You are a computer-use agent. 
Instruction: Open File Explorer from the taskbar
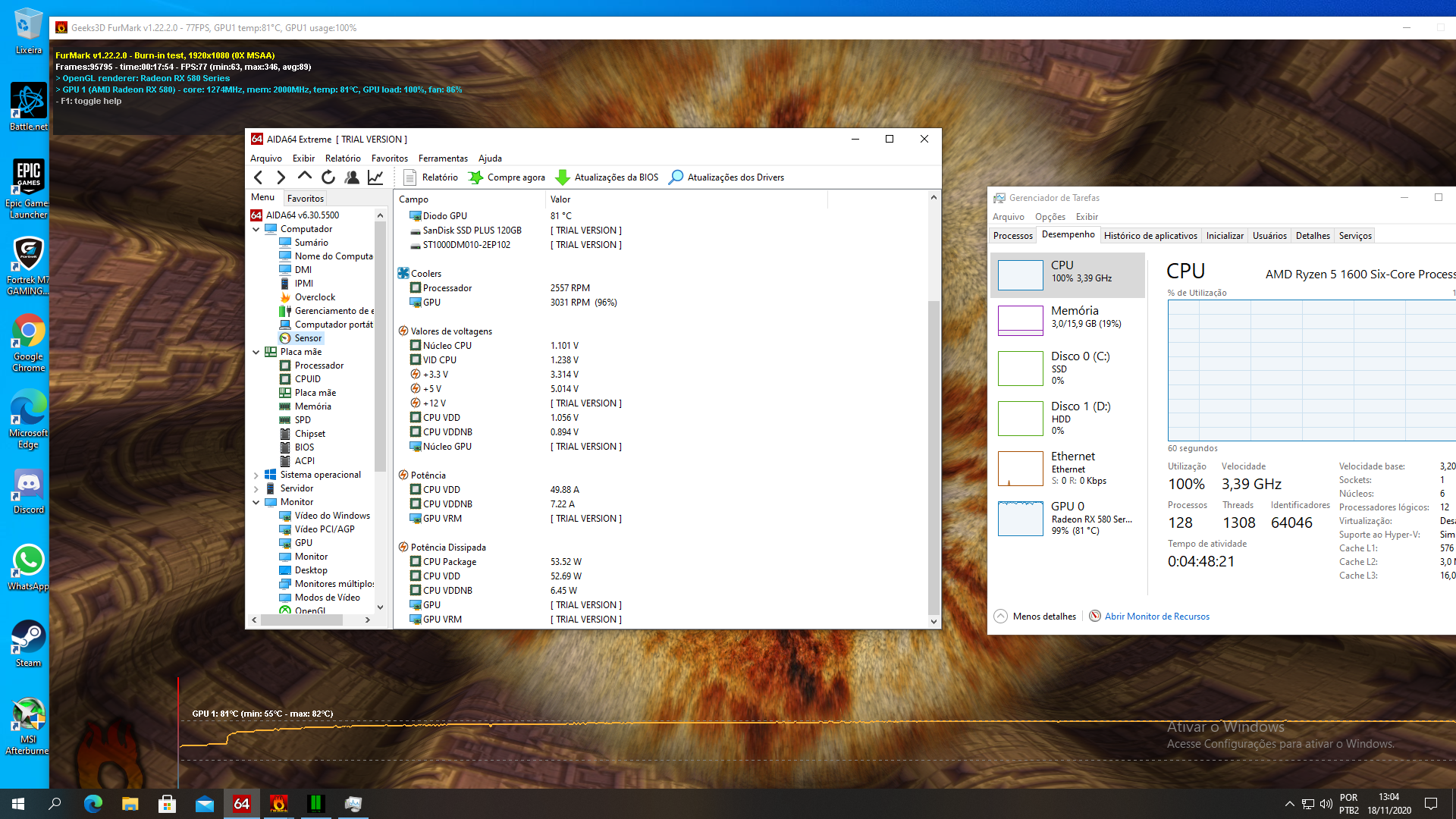[130, 804]
